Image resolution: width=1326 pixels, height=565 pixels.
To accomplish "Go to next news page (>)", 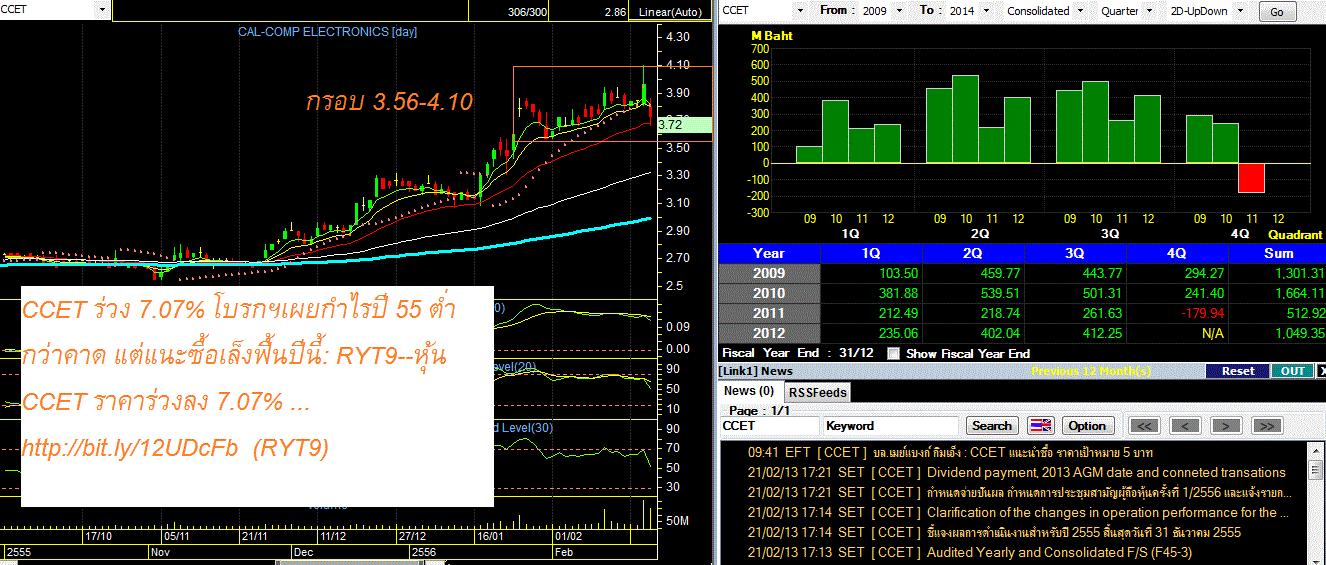I will pyautogui.click(x=1226, y=426).
